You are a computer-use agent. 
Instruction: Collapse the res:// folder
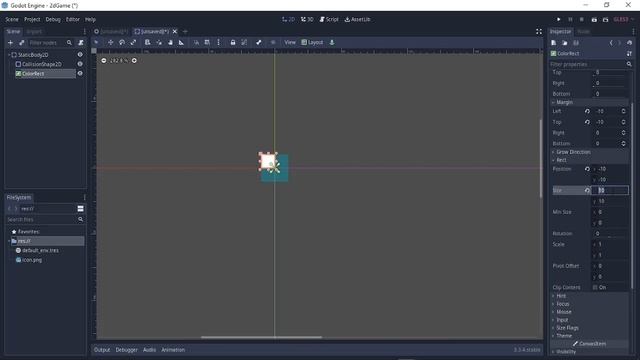pos(9,241)
